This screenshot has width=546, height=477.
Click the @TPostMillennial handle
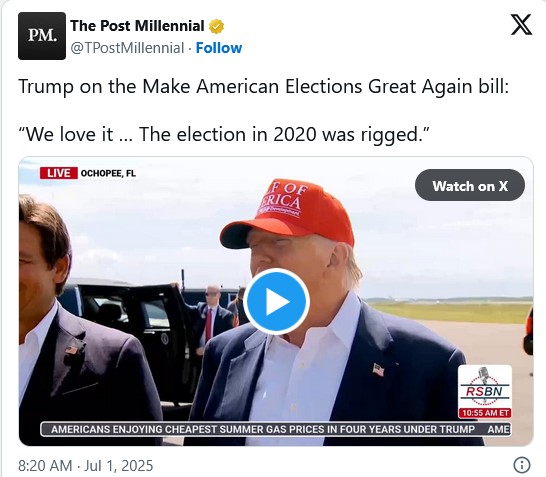click(x=127, y=48)
